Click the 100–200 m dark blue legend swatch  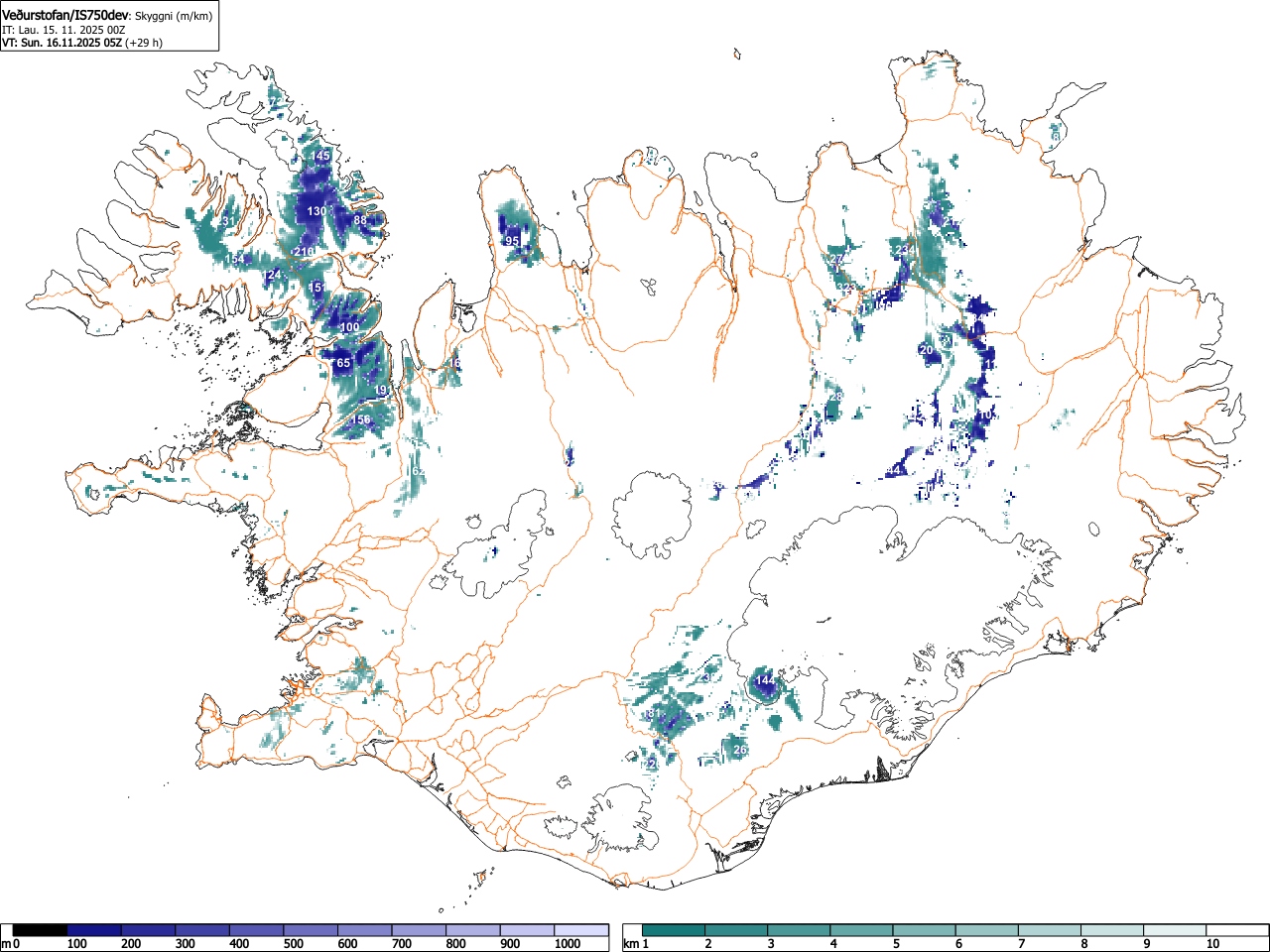(x=94, y=930)
